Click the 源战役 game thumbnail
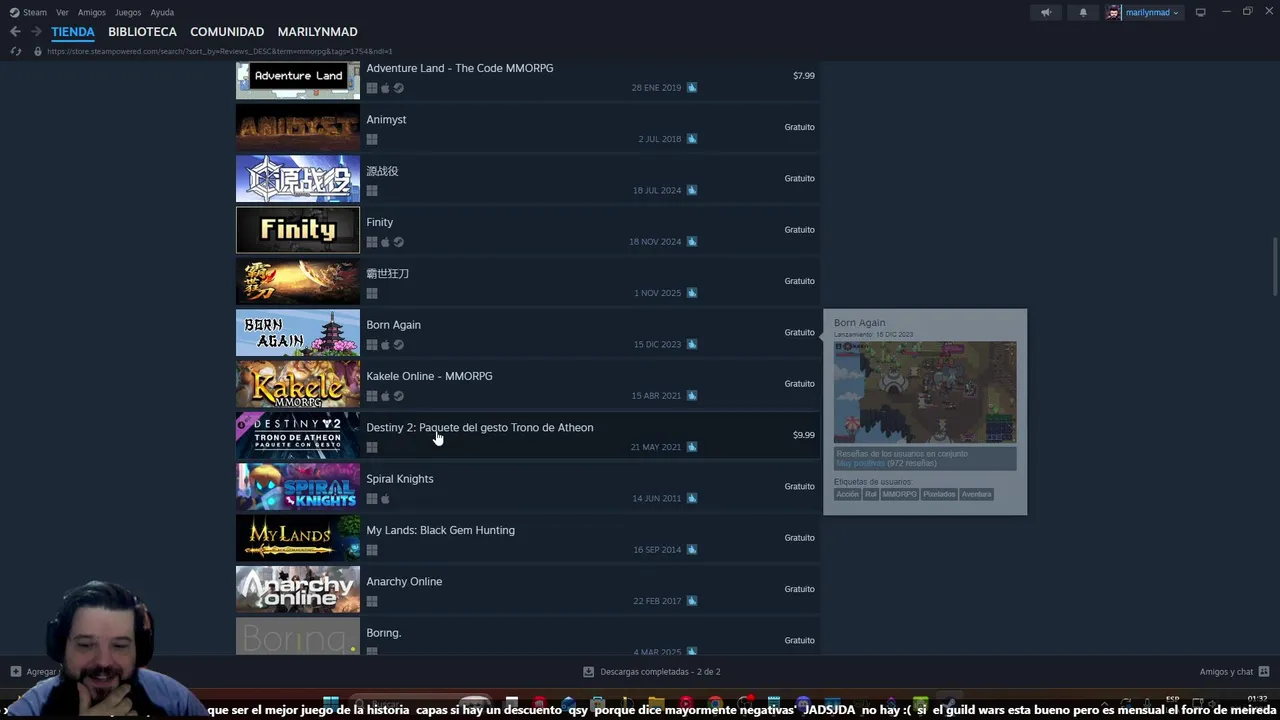 coord(298,179)
